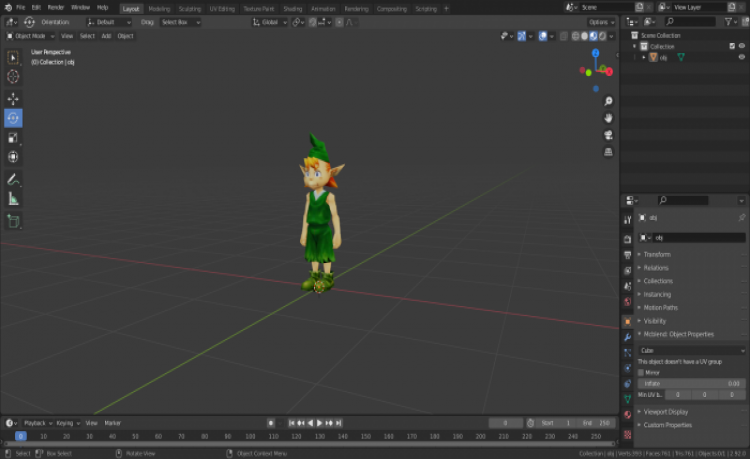Screen dimensions: 750x459
Task: Open the Object Mode dropdown
Action: (30, 36)
